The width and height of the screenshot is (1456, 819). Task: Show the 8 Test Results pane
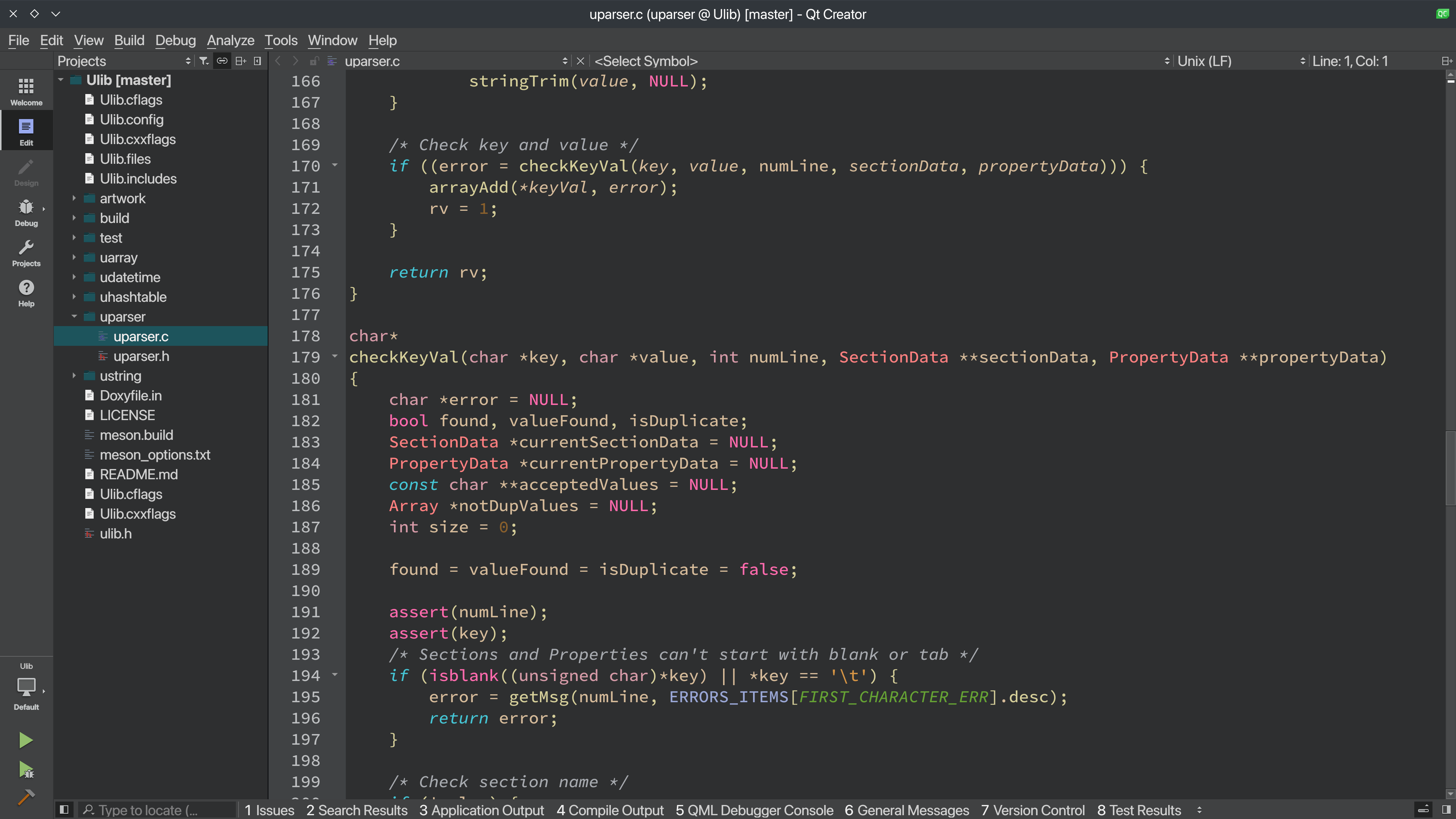click(1139, 810)
